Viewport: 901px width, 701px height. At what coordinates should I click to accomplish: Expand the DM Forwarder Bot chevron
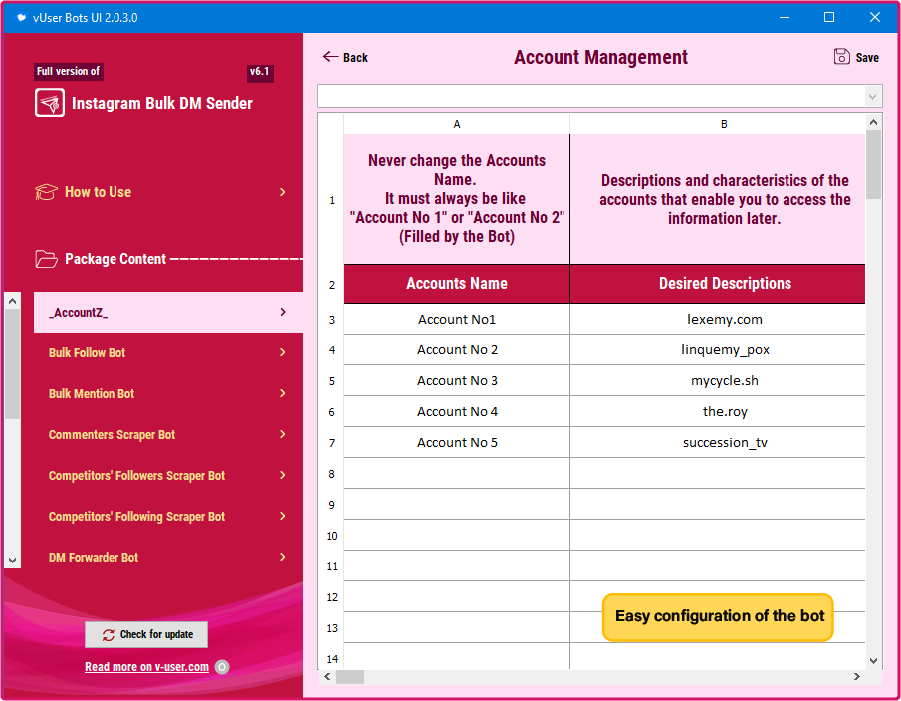[283, 557]
